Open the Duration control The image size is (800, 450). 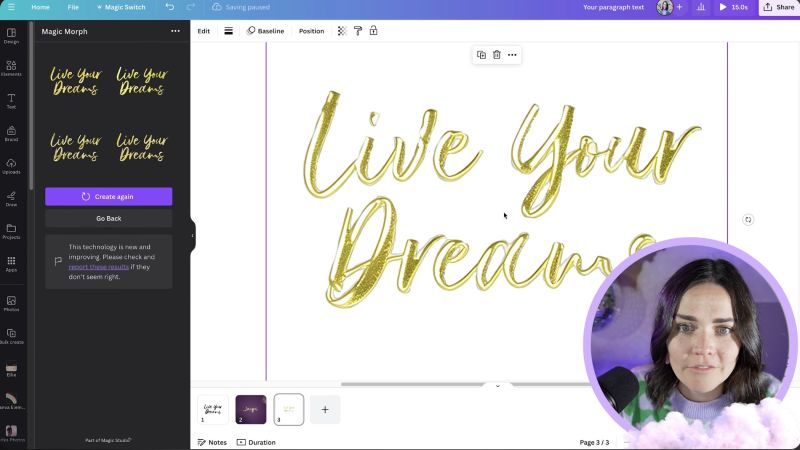click(x=256, y=442)
